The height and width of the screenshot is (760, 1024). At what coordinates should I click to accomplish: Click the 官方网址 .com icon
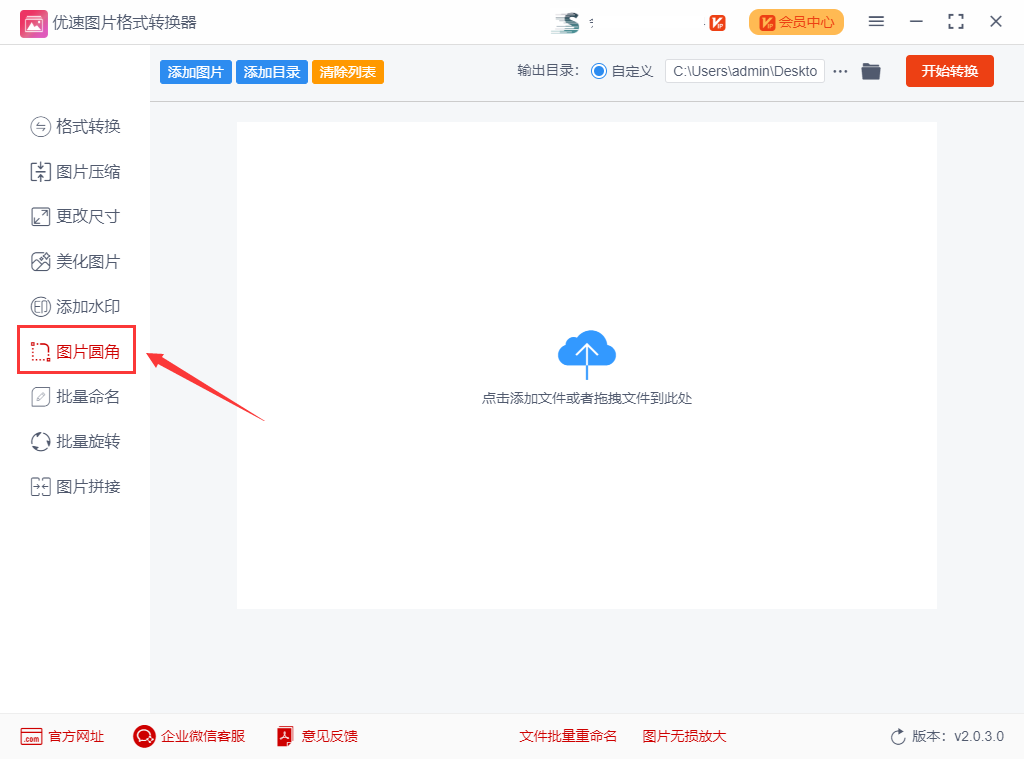point(31,736)
